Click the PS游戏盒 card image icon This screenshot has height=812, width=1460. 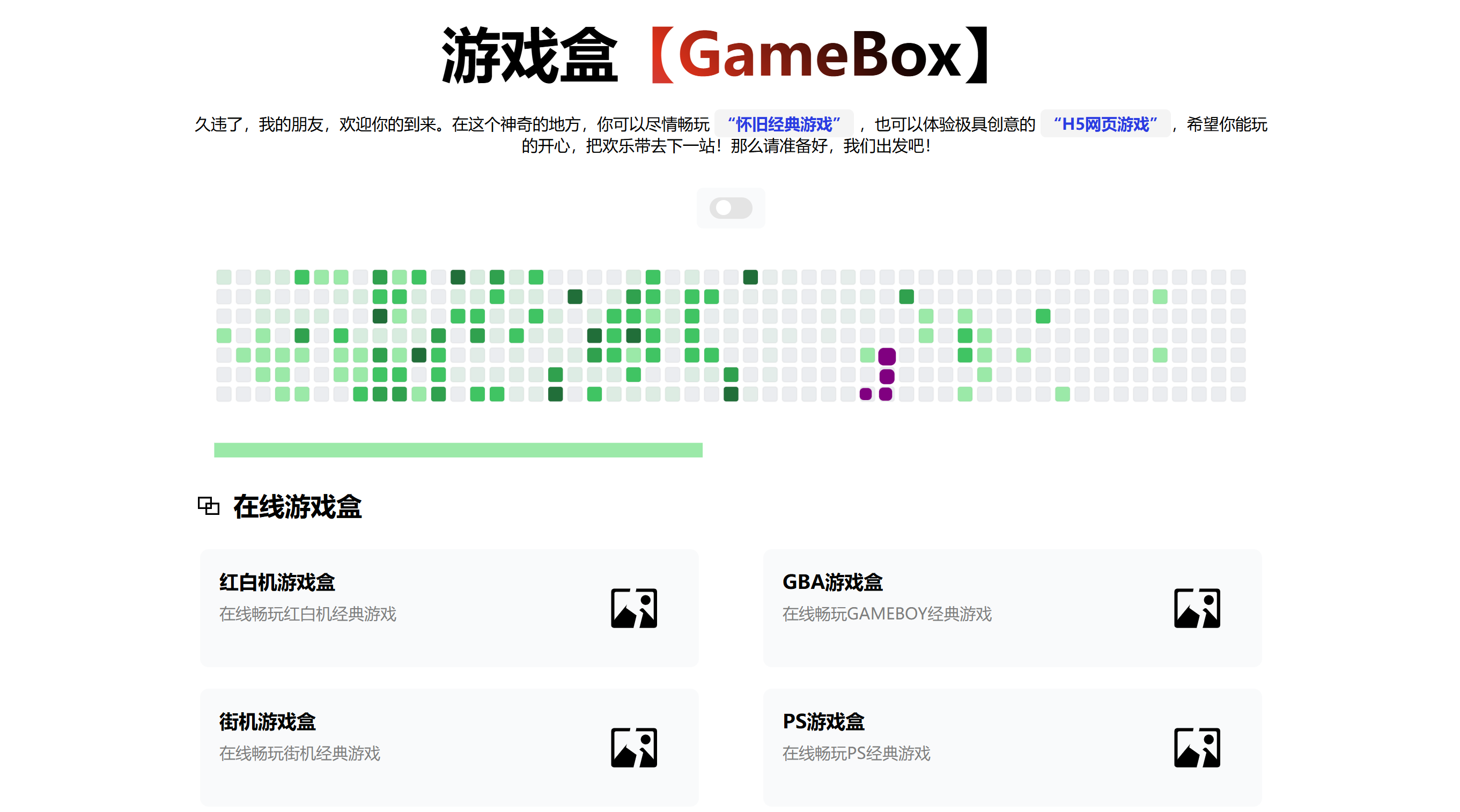(1197, 748)
